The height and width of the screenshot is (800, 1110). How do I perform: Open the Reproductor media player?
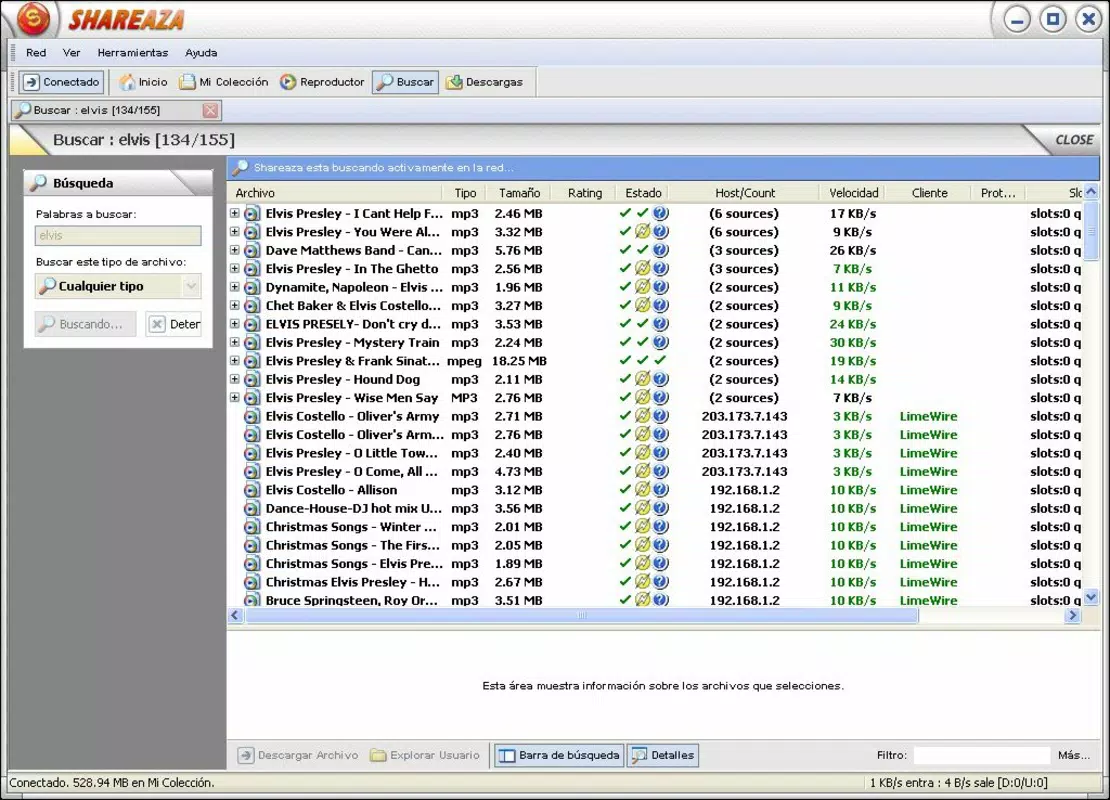click(x=322, y=82)
